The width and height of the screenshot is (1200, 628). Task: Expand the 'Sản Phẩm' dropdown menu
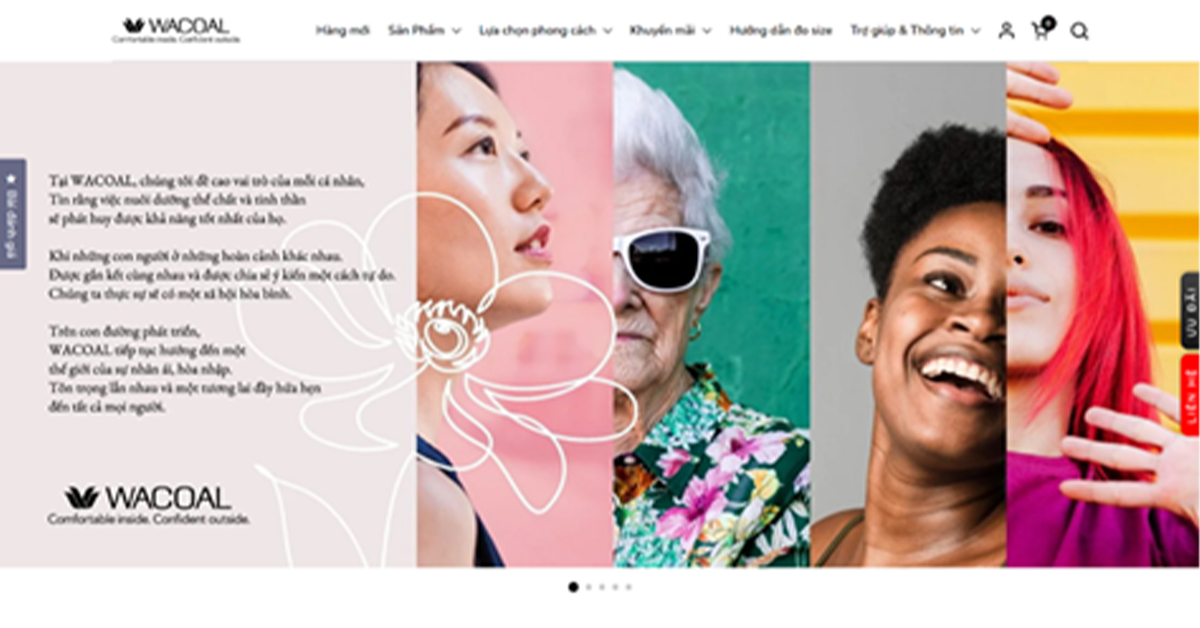424,31
